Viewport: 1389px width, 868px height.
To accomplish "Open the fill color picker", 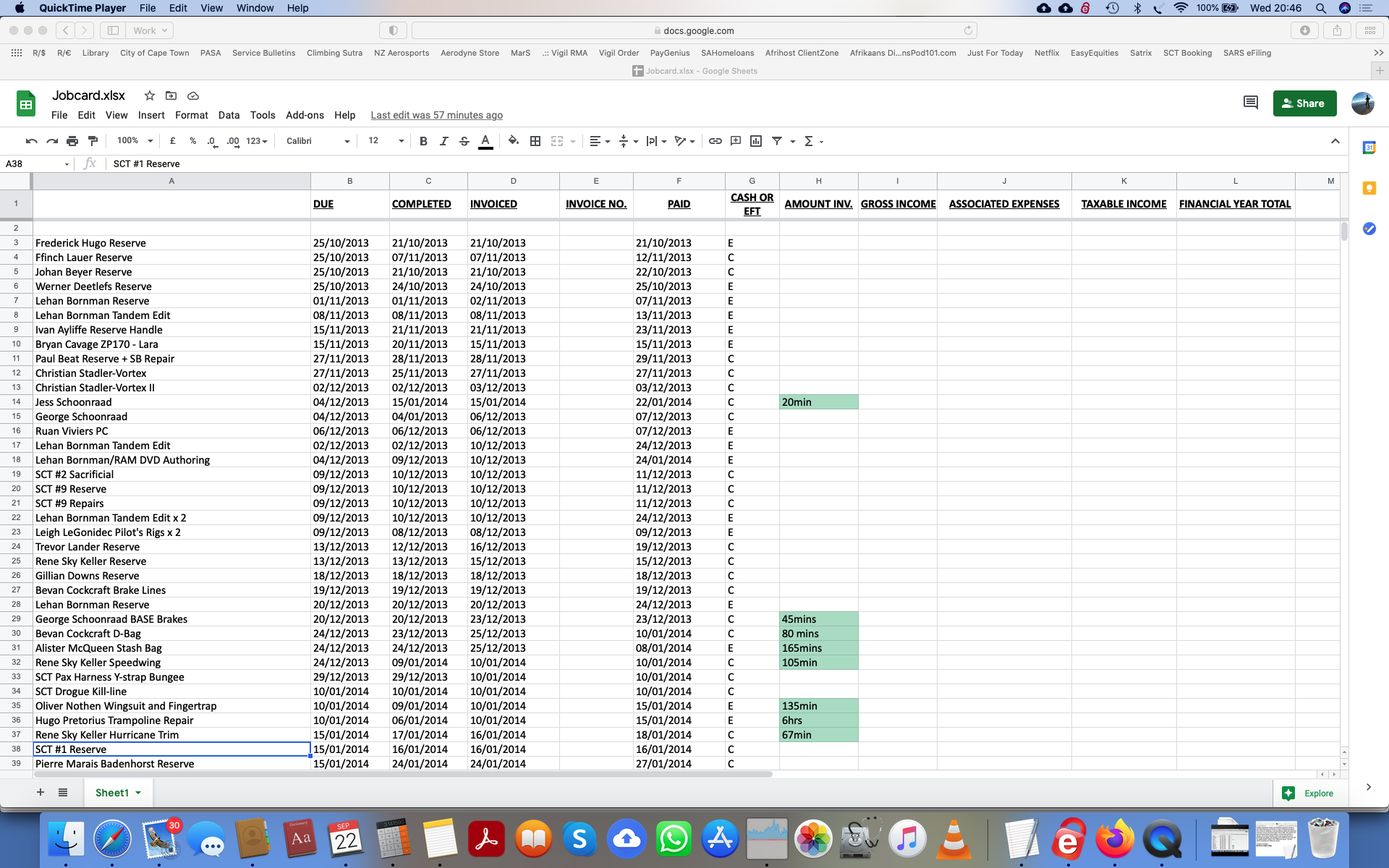I will (x=513, y=141).
